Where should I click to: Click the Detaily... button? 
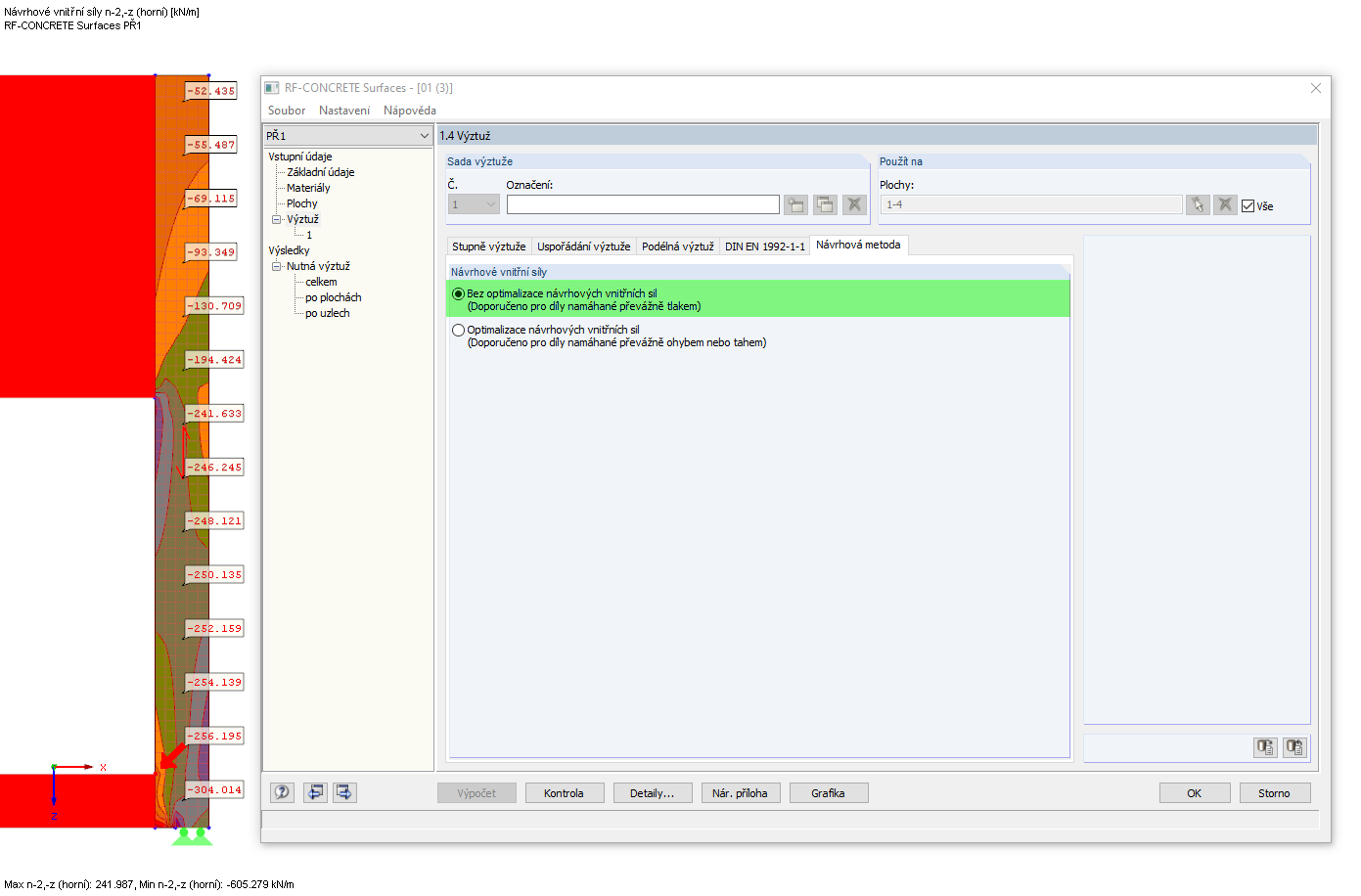[653, 793]
